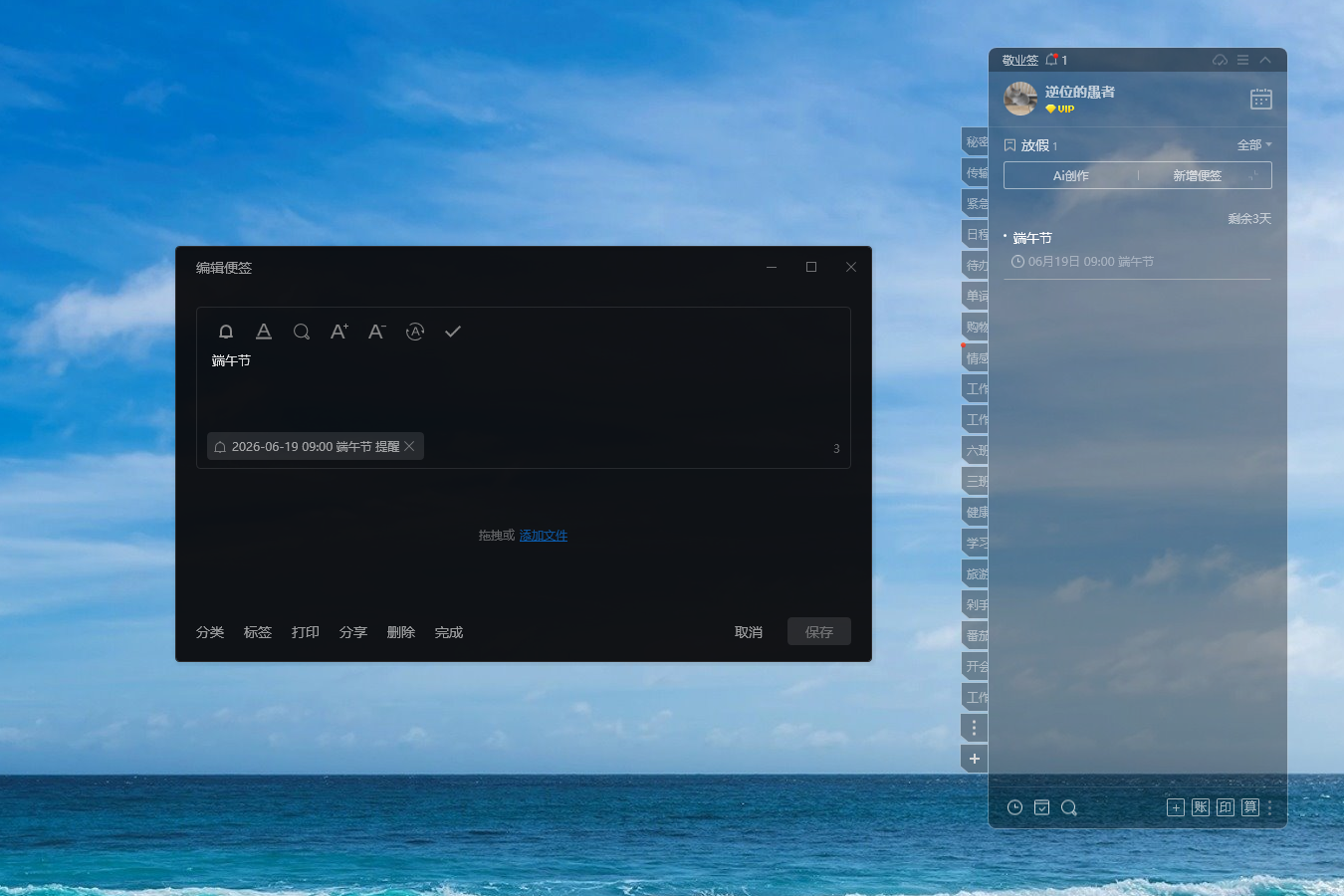Click the 新增便签 button
Image resolution: width=1344 pixels, height=896 pixels.
click(1197, 175)
